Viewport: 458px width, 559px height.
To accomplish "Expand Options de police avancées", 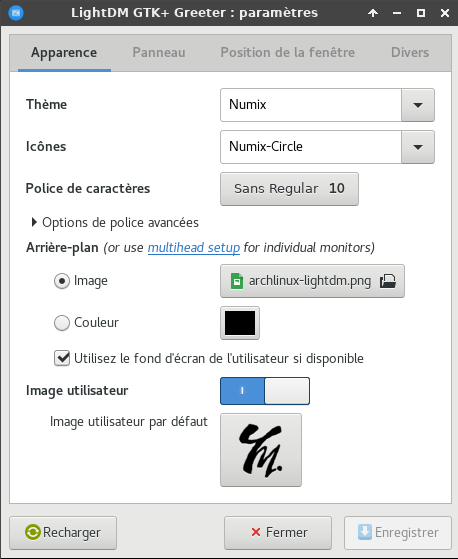I will coord(114,222).
